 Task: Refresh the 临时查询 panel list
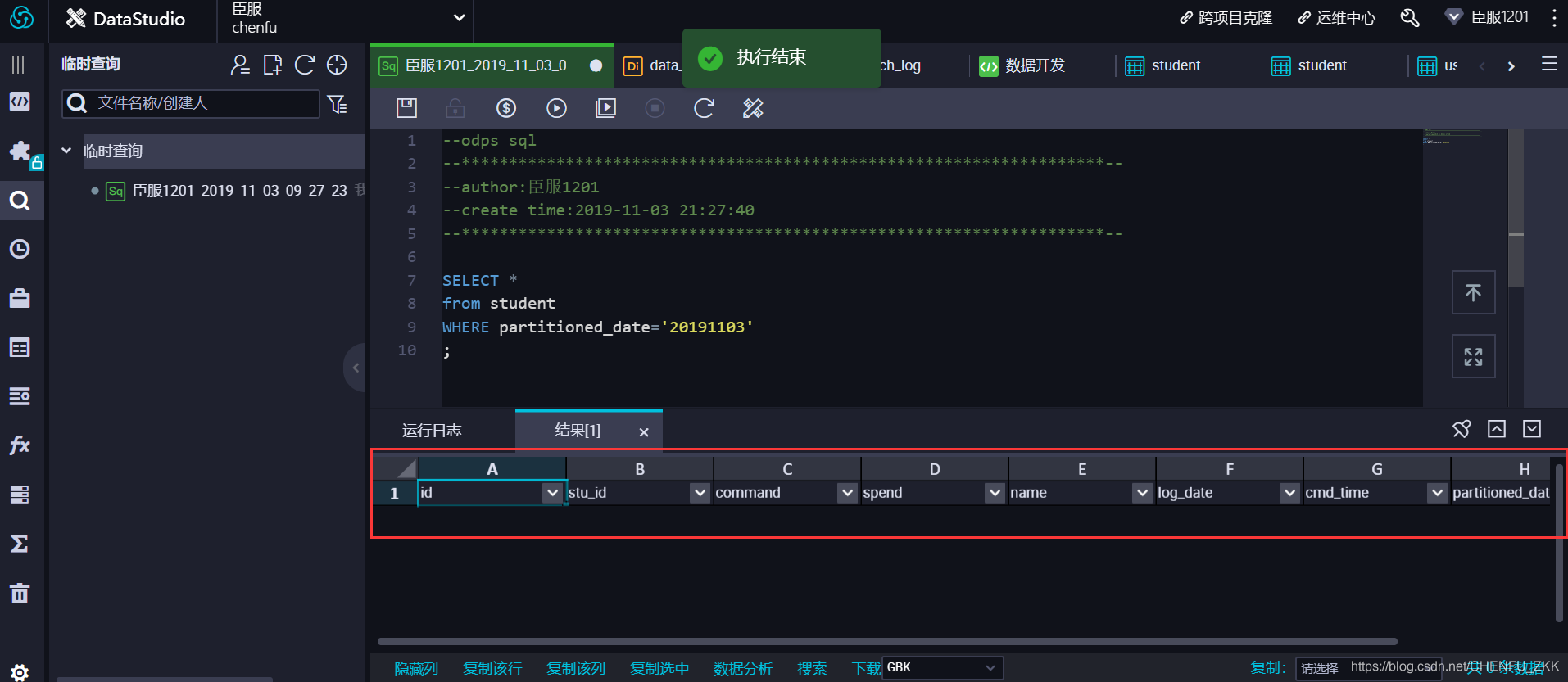(305, 65)
